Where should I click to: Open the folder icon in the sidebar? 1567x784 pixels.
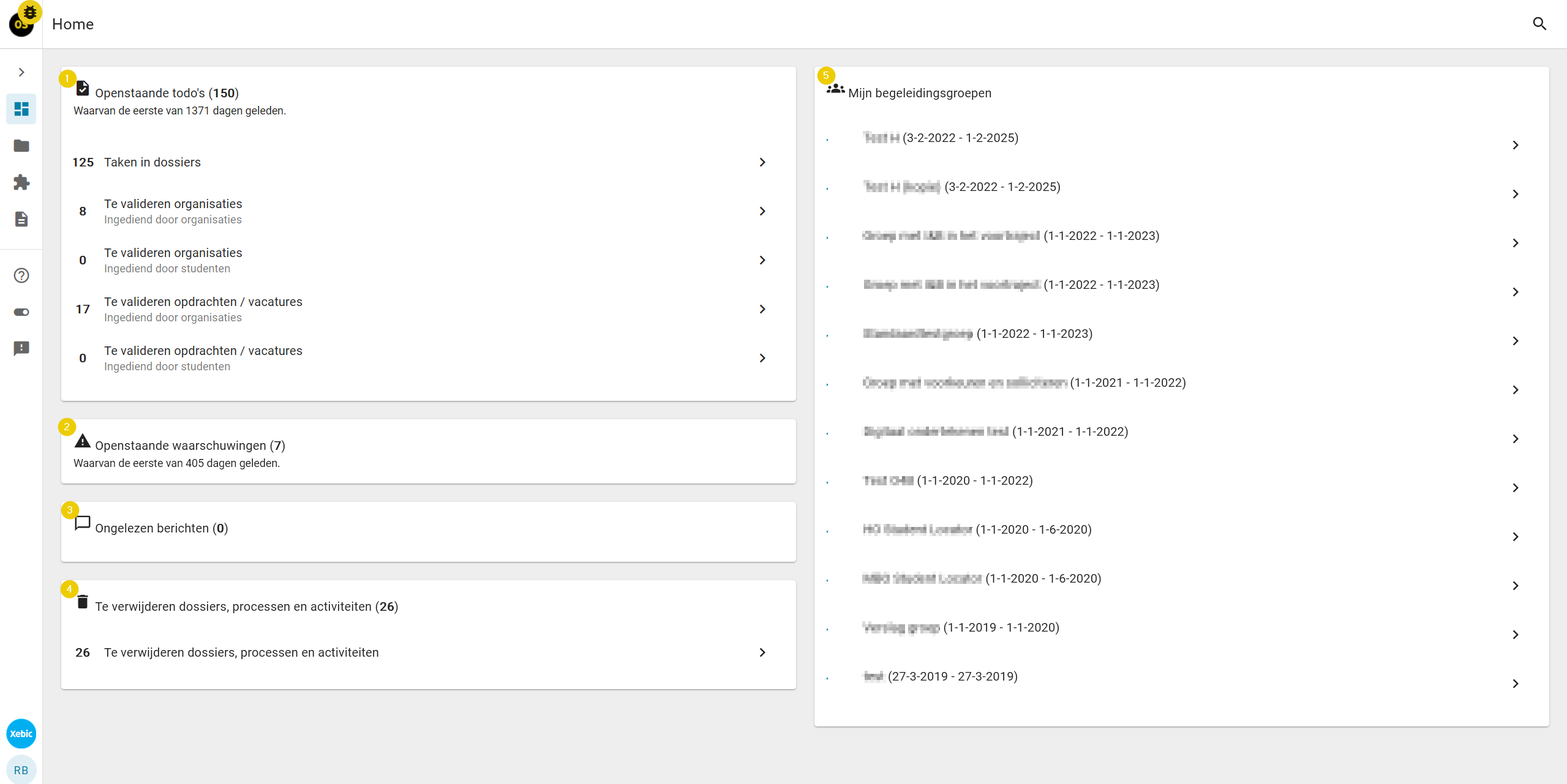click(21, 146)
